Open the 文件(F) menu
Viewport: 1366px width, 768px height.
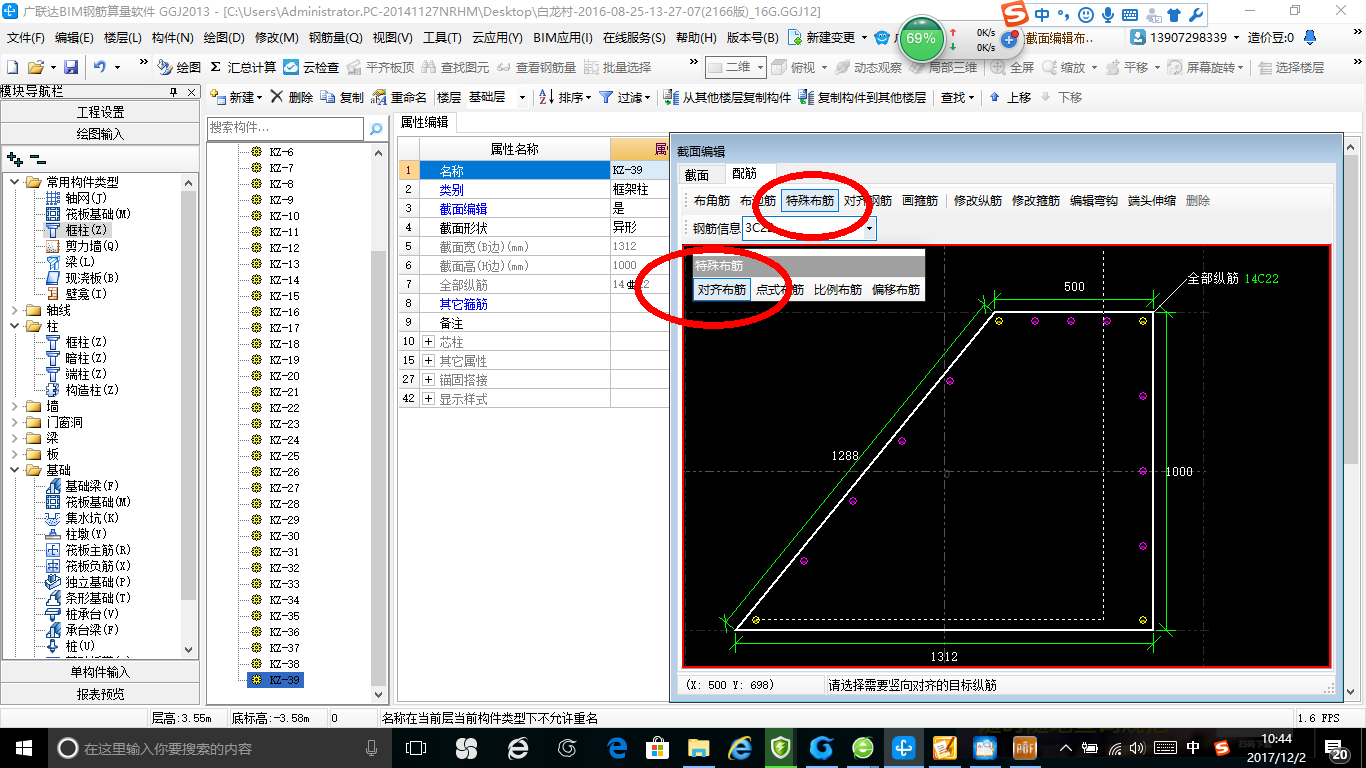[26, 37]
